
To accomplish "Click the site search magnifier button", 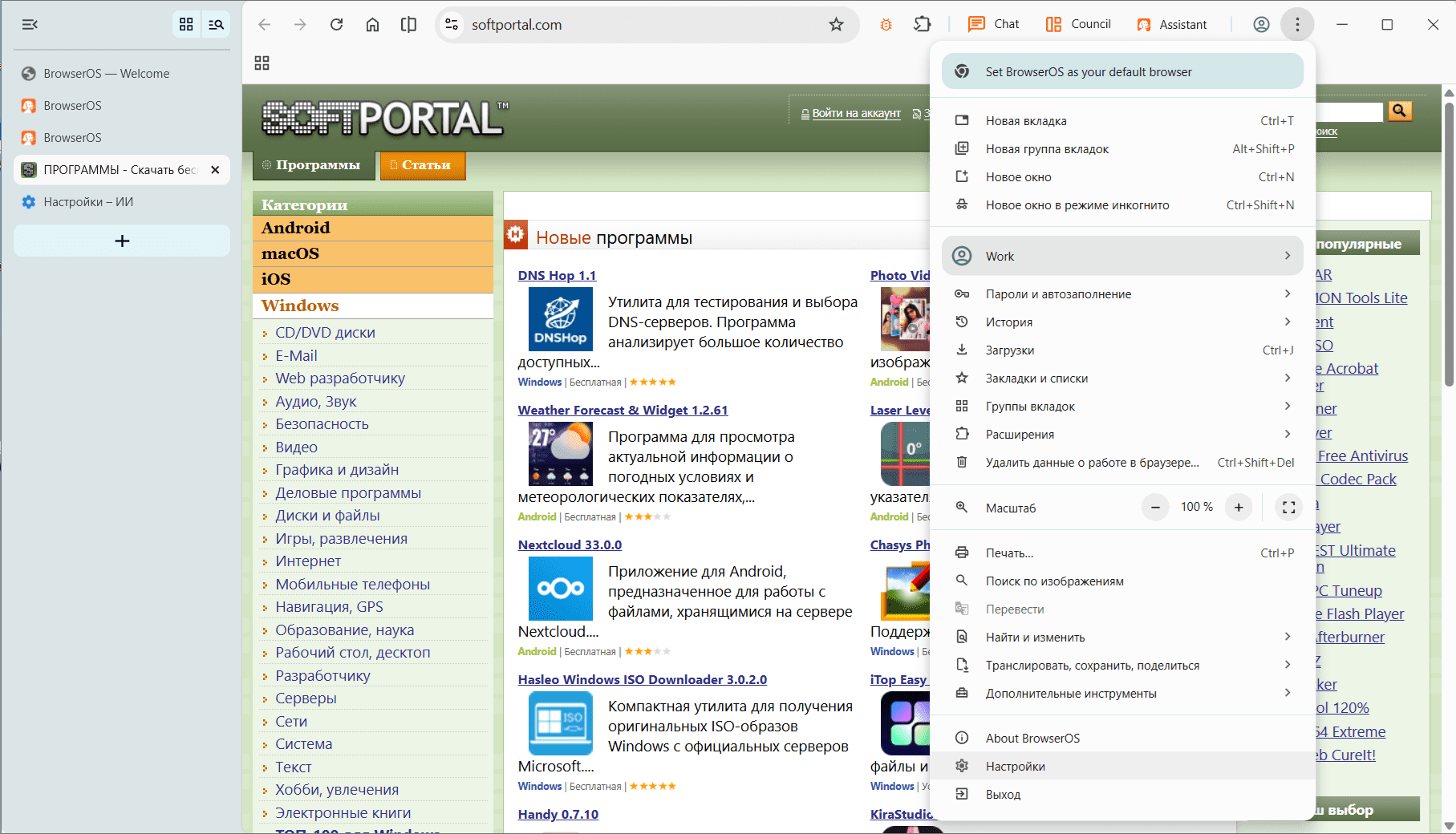I will (x=1400, y=111).
